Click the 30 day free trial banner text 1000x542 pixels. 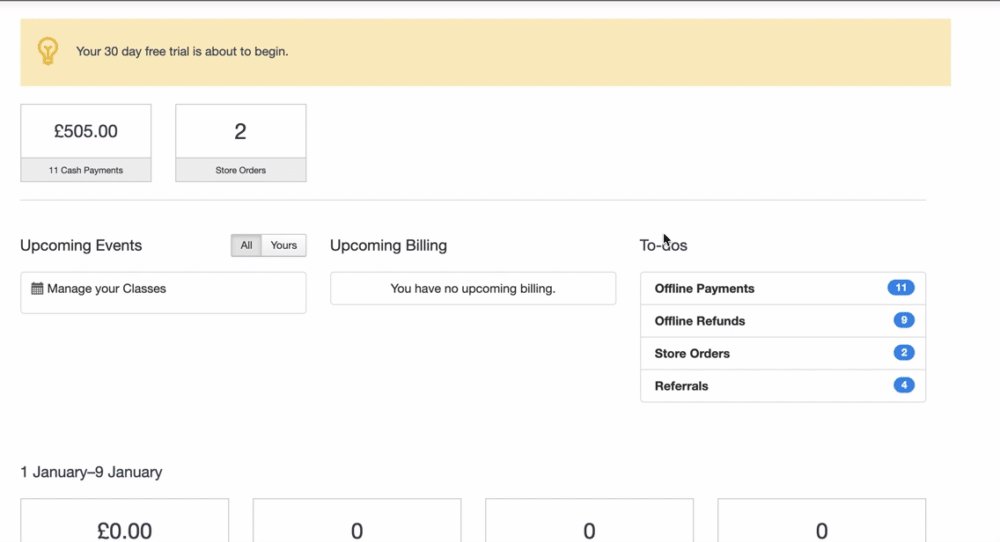182,51
